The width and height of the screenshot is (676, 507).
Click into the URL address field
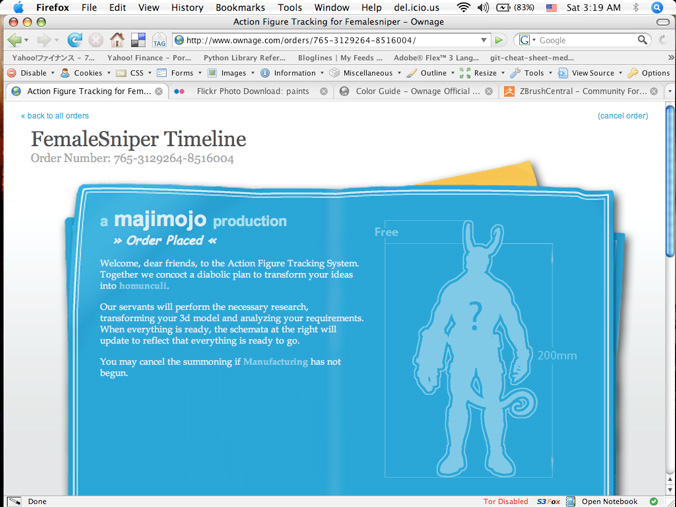click(x=330, y=40)
